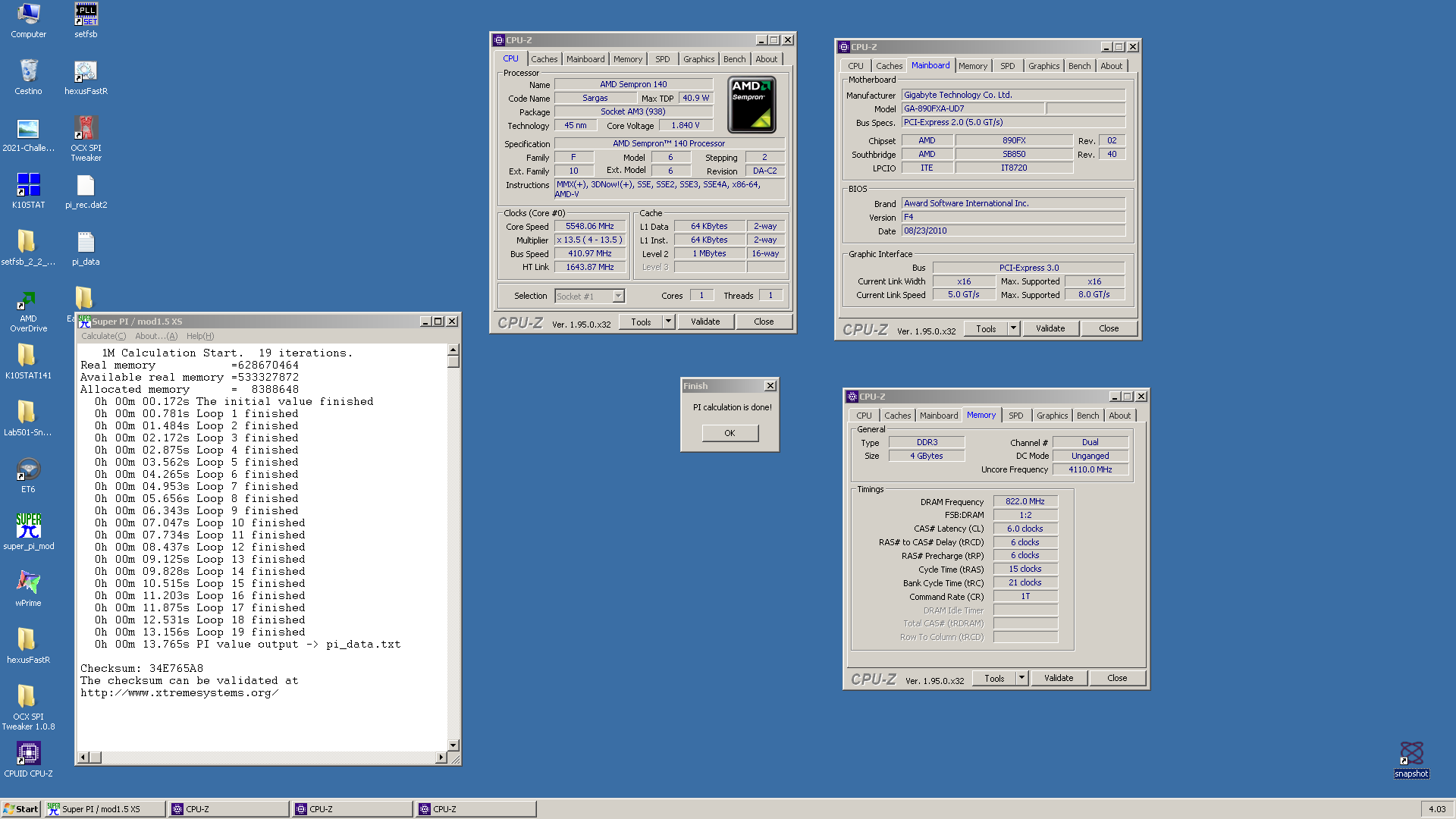Select the first CPU-Z taskbar button
The width and height of the screenshot is (1456, 819).
pyautogui.click(x=229, y=809)
